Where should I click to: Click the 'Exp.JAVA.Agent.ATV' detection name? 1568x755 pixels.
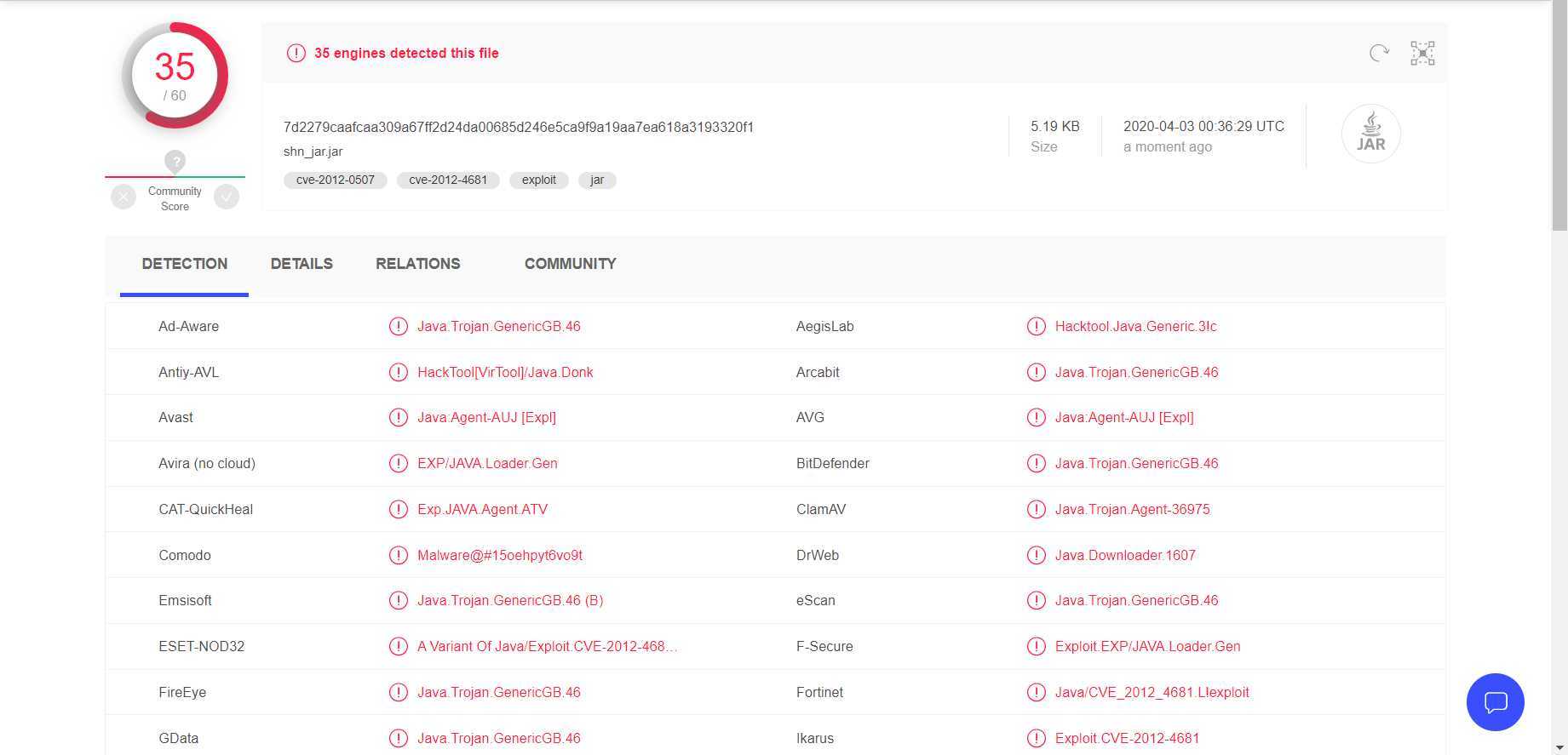[482, 509]
